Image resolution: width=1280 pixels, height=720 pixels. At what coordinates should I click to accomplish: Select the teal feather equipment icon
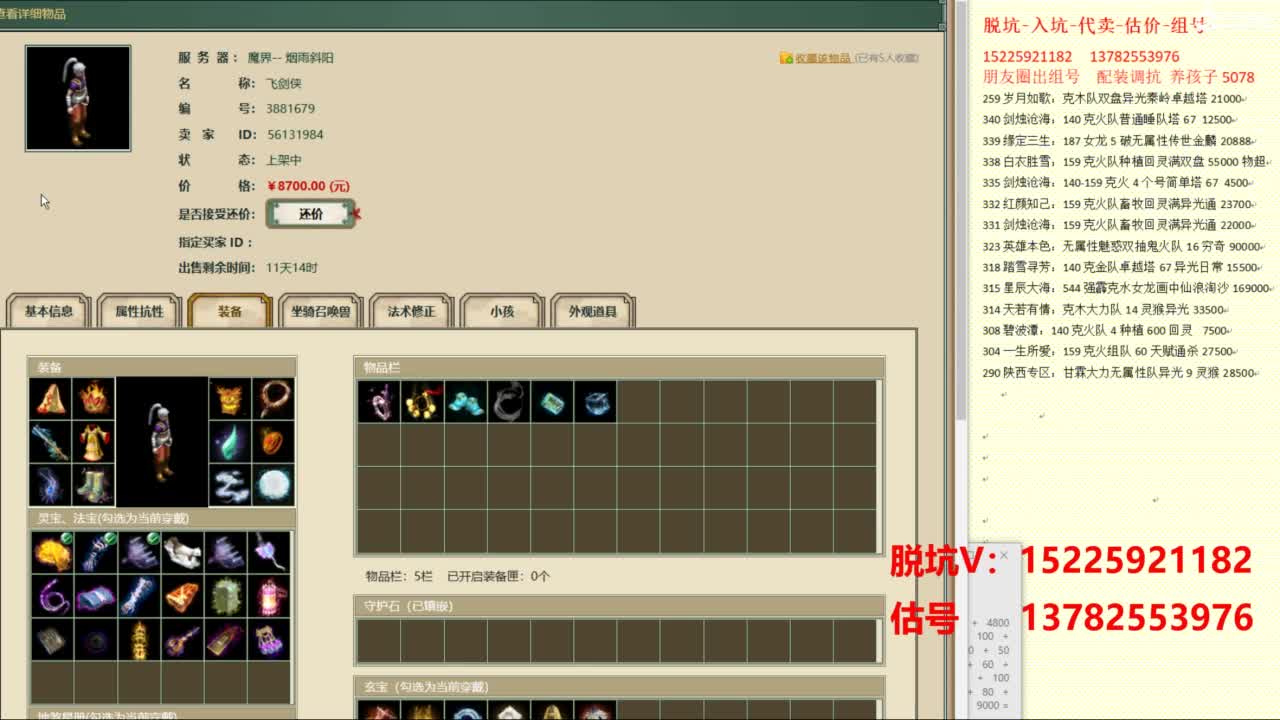[230, 441]
